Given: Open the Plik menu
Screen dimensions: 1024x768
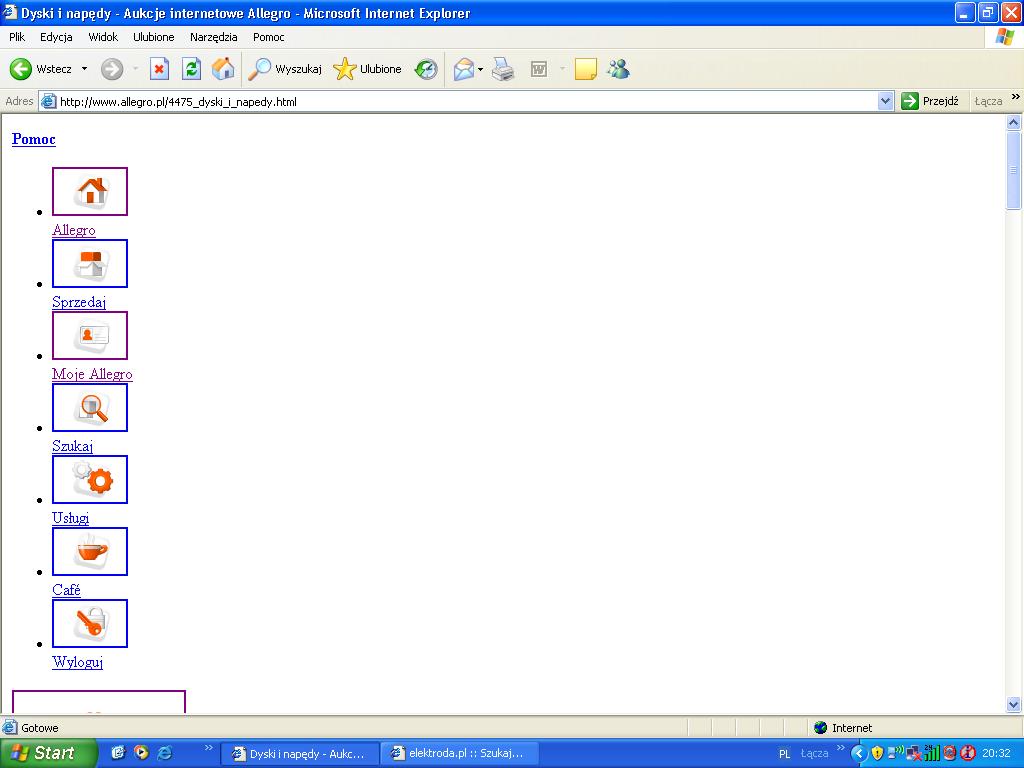Looking at the screenshot, I should (x=17, y=37).
